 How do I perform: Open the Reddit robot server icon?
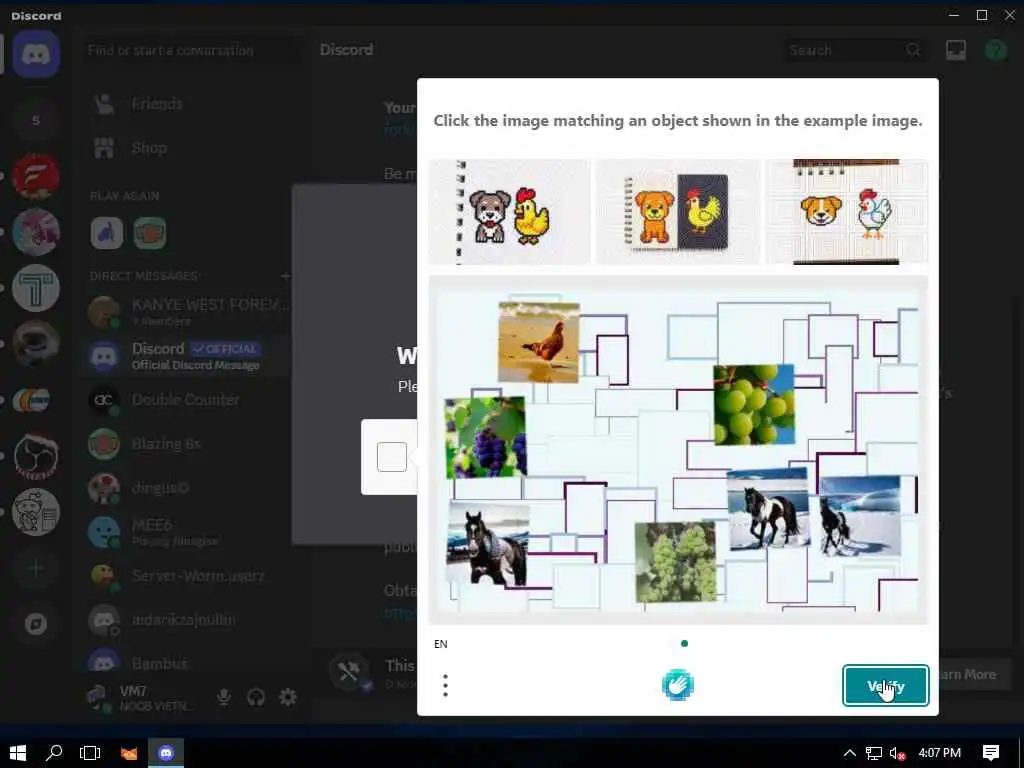pos(36,512)
